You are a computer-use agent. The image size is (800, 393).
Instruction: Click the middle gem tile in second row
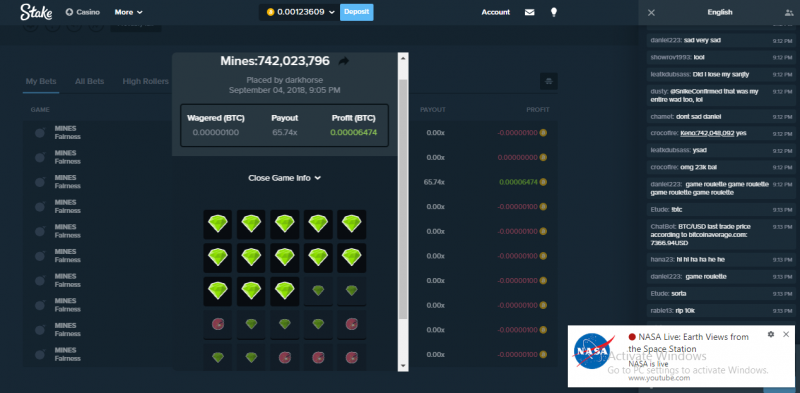point(285,258)
